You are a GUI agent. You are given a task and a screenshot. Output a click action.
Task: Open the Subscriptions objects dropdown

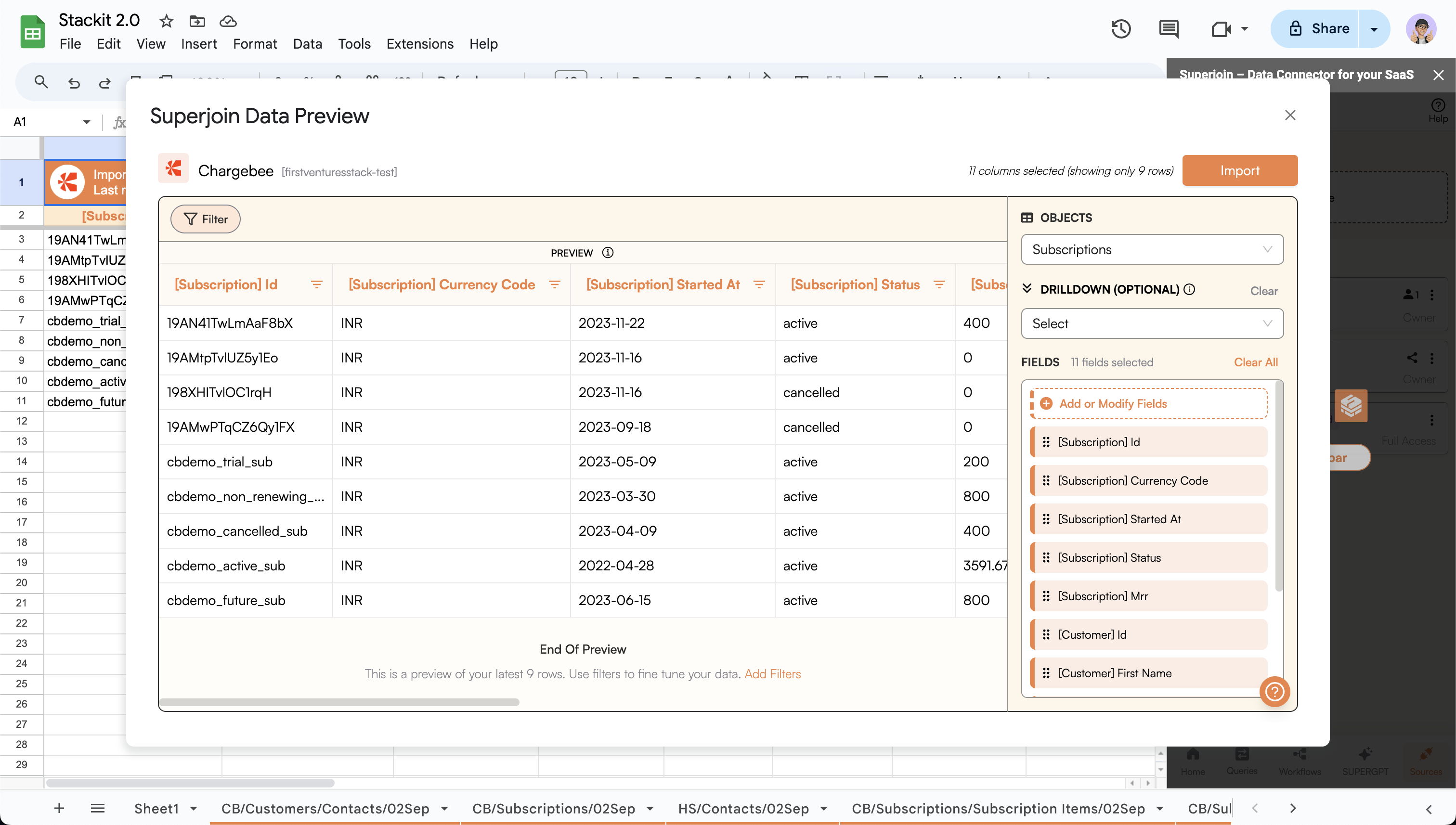(x=1152, y=249)
